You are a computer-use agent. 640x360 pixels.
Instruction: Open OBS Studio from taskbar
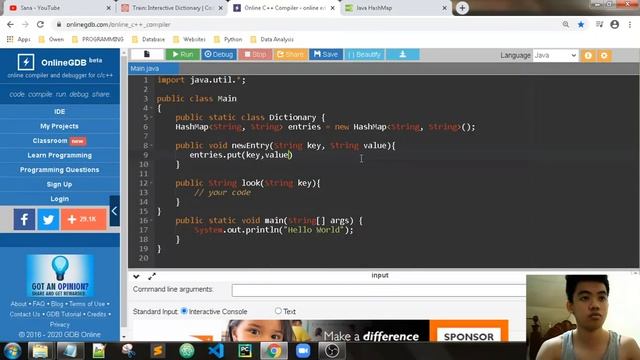332,351
